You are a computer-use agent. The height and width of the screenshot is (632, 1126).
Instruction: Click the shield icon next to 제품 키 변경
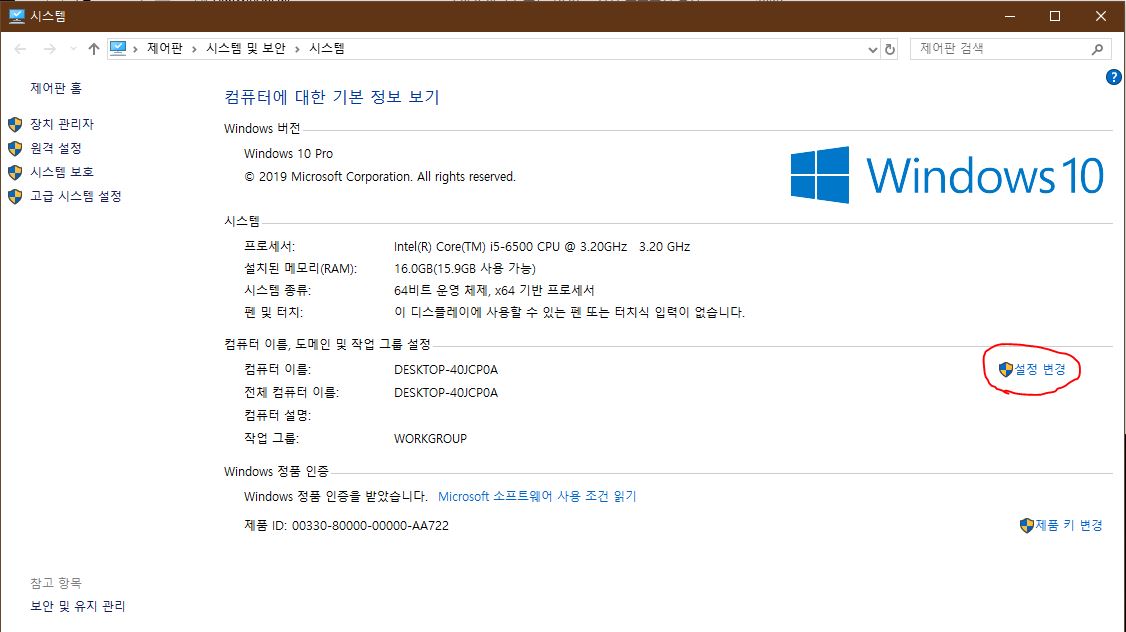click(x=1027, y=525)
